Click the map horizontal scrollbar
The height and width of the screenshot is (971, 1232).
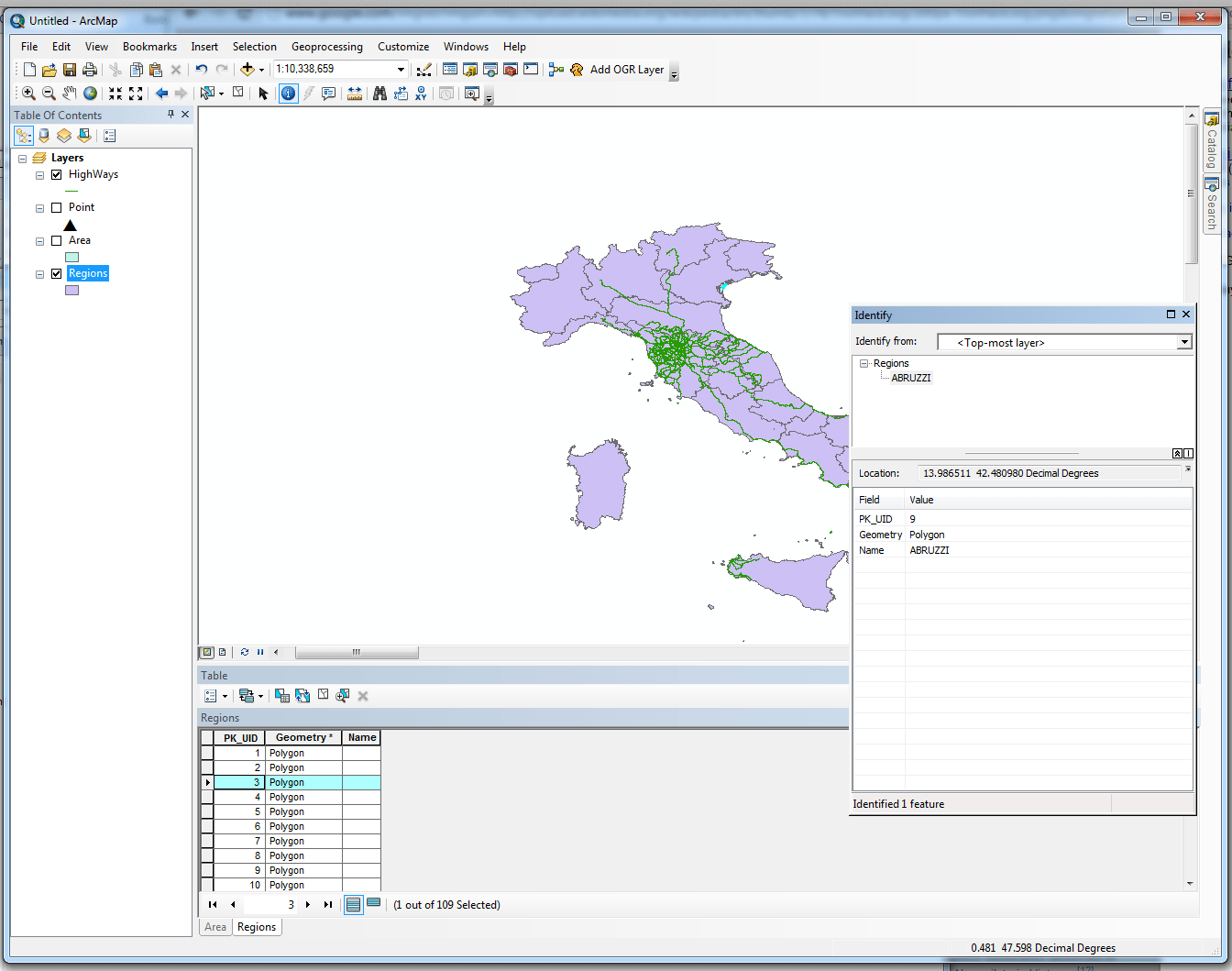(x=357, y=653)
